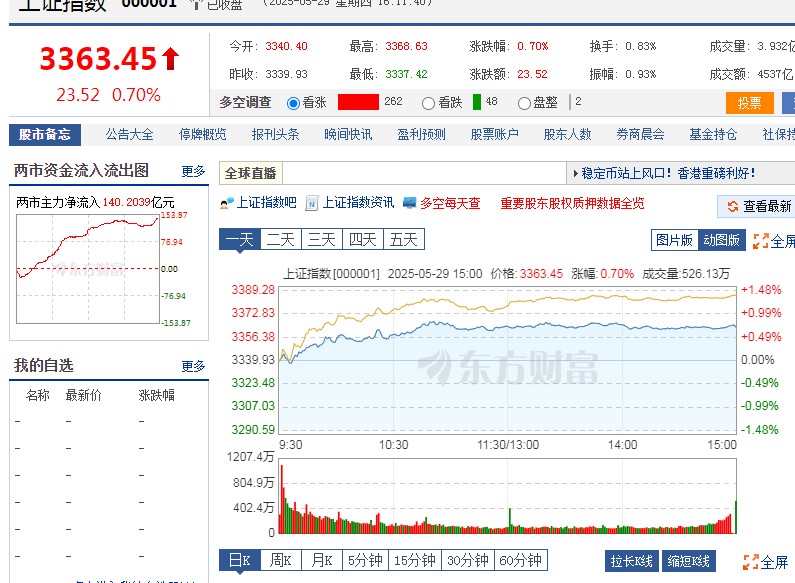
Task: Open 多空每天查 link
Action: [x=450, y=203]
